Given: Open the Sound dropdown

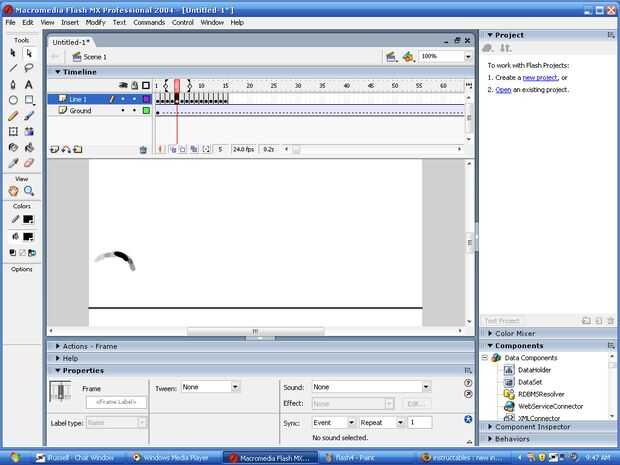Looking at the screenshot, I should tap(426, 387).
